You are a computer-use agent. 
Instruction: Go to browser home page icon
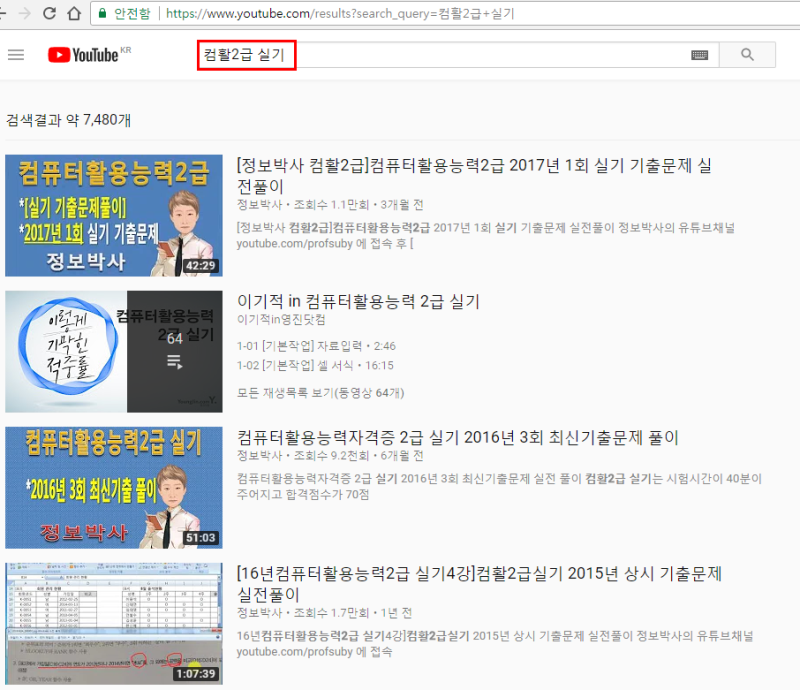[x=74, y=13]
